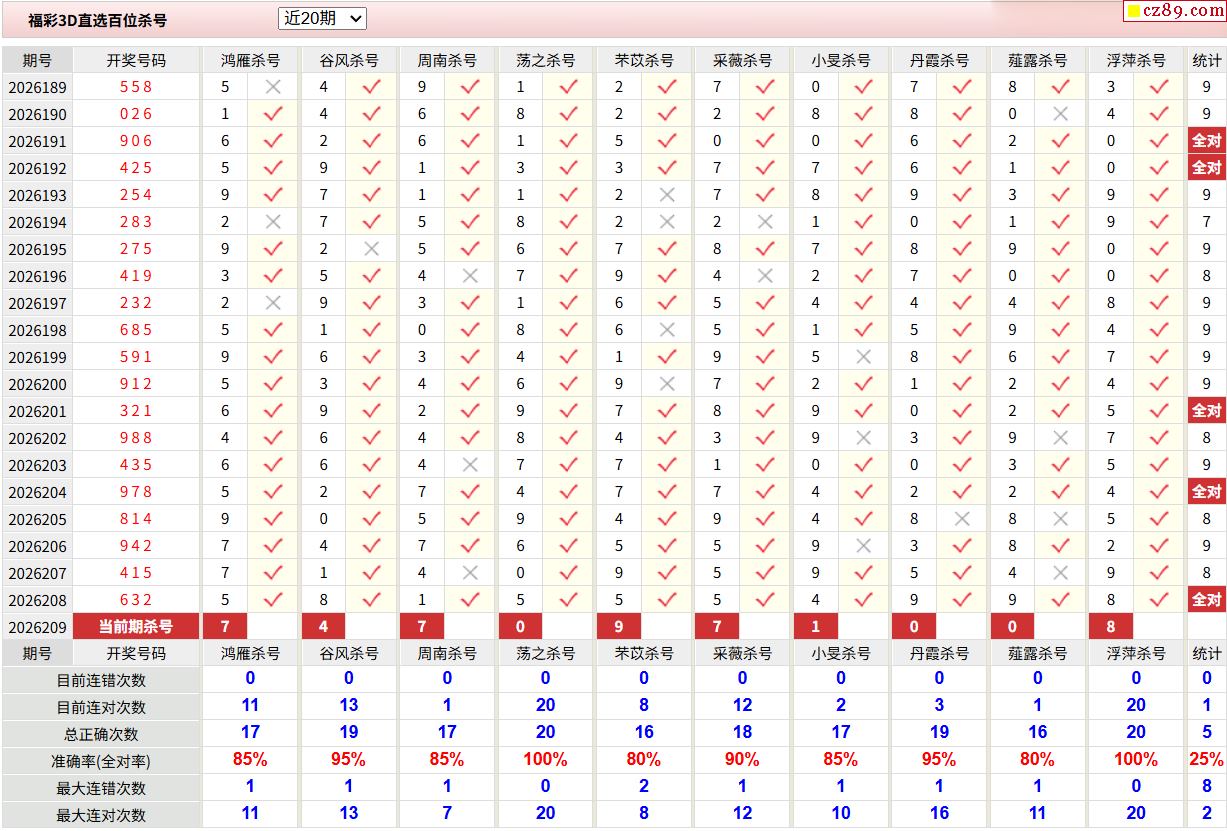Click the 芣苡 current kill number 9
The width and height of the screenshot is (1227, 831).
pos(619,627)
